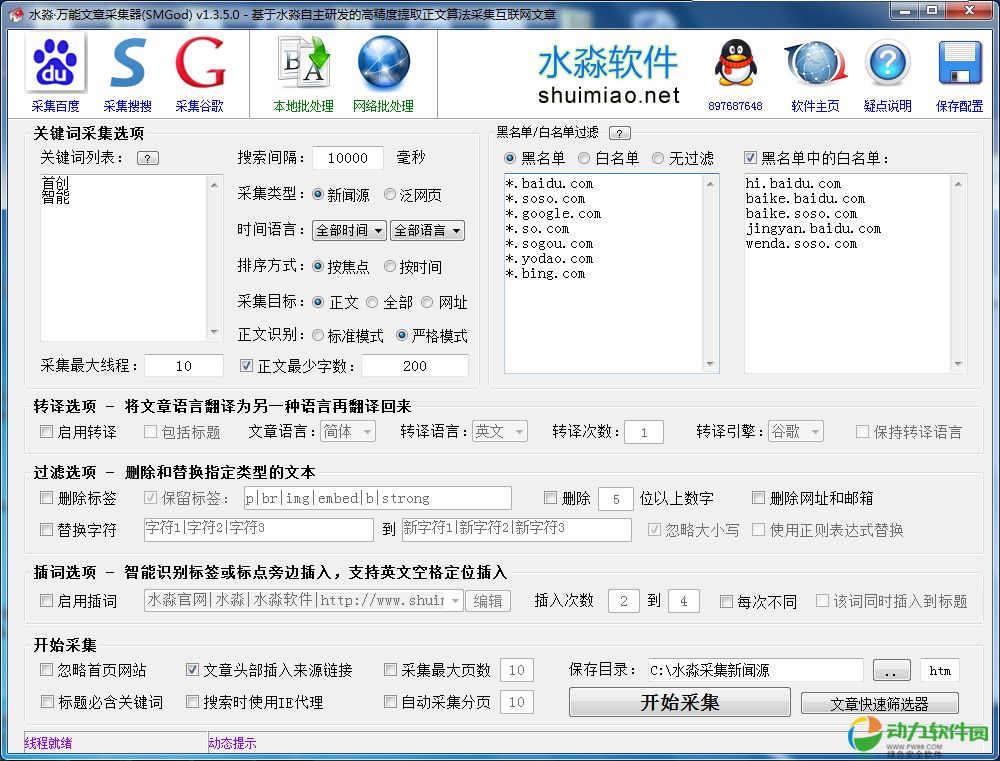Select the 白名单 radio button
1000x761 pixels.
coord(586,158)
